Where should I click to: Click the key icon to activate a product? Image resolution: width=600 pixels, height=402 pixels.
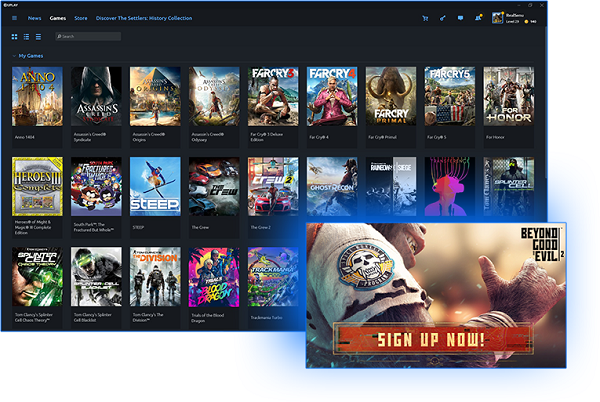click(x=442, y=18)
